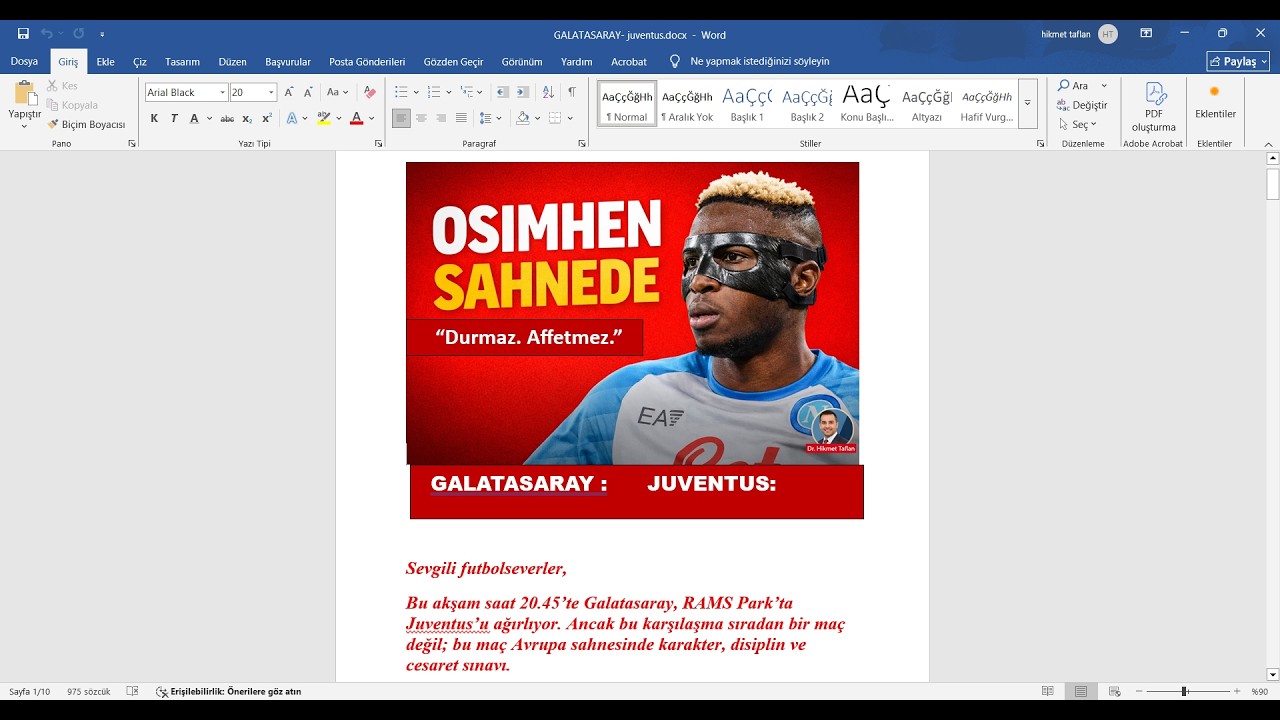Open the hikmet taflan account avatar
The height and width of the screenshot is (720, 1280).
(x=1108, y=34)
